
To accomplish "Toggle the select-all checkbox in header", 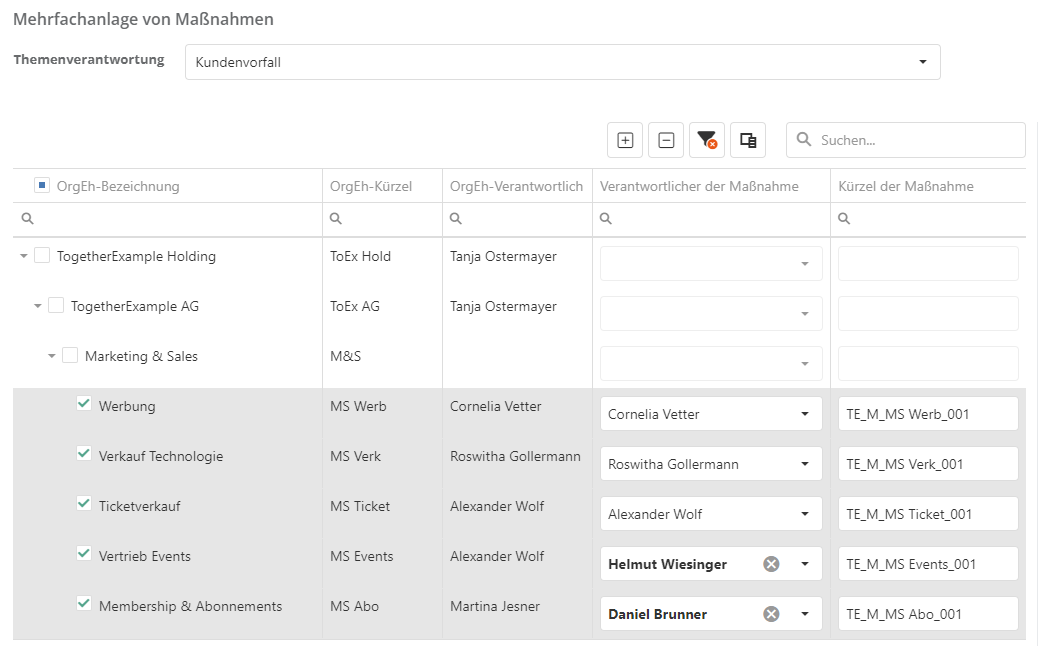I will [x=42, y=185].
